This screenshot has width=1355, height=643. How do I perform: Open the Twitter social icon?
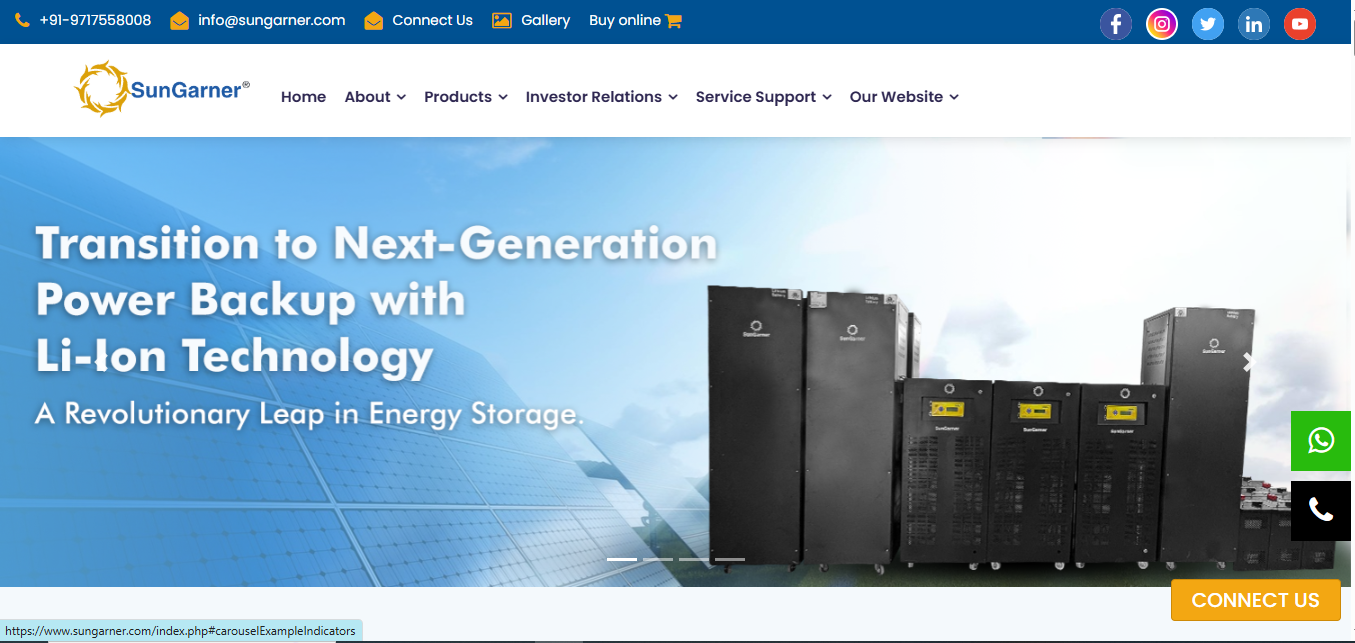point(1207,23)
